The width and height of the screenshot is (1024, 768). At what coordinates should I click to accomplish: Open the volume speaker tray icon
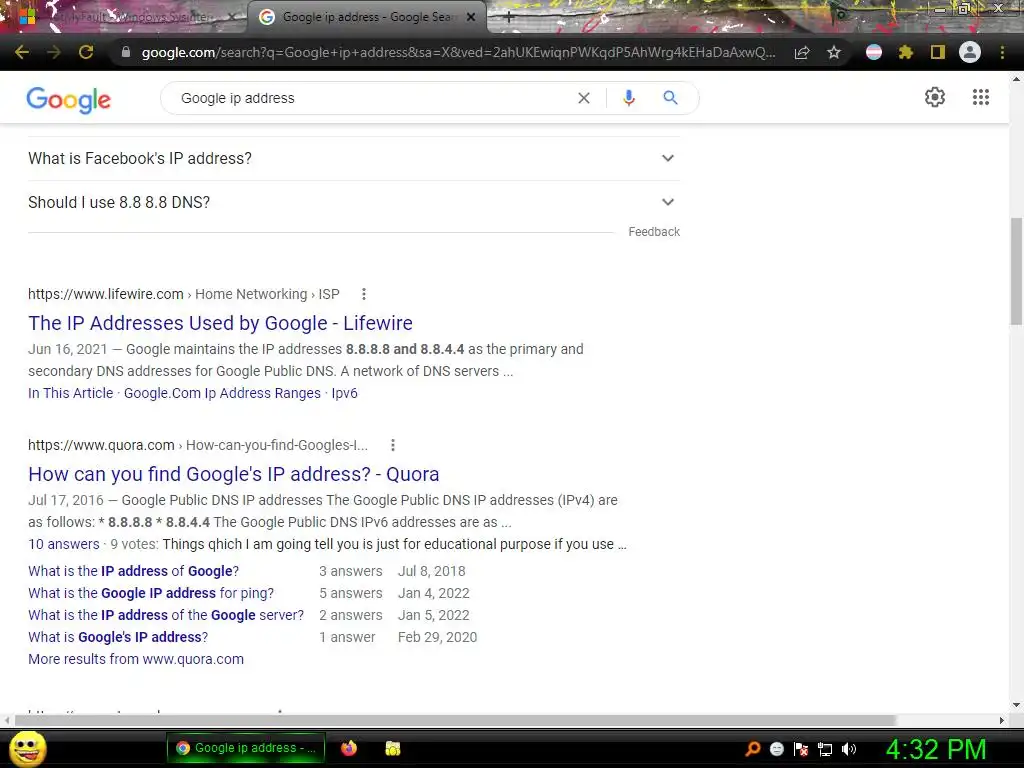click(x=849, y=749)
